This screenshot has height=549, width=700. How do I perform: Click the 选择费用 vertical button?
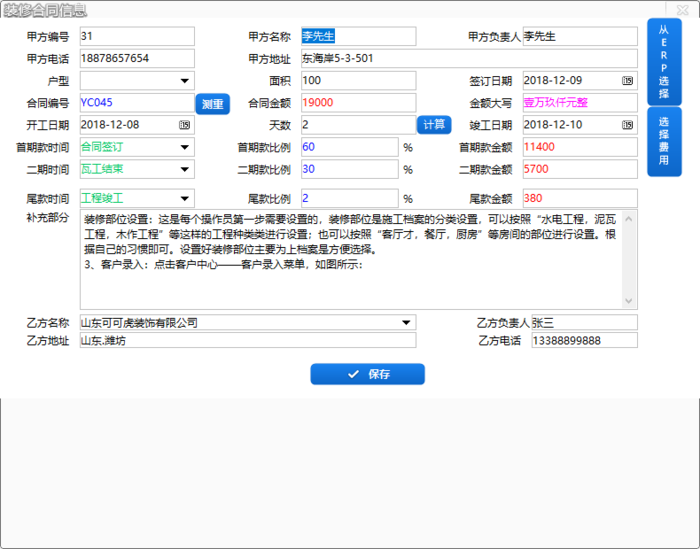tap(664, 141)
